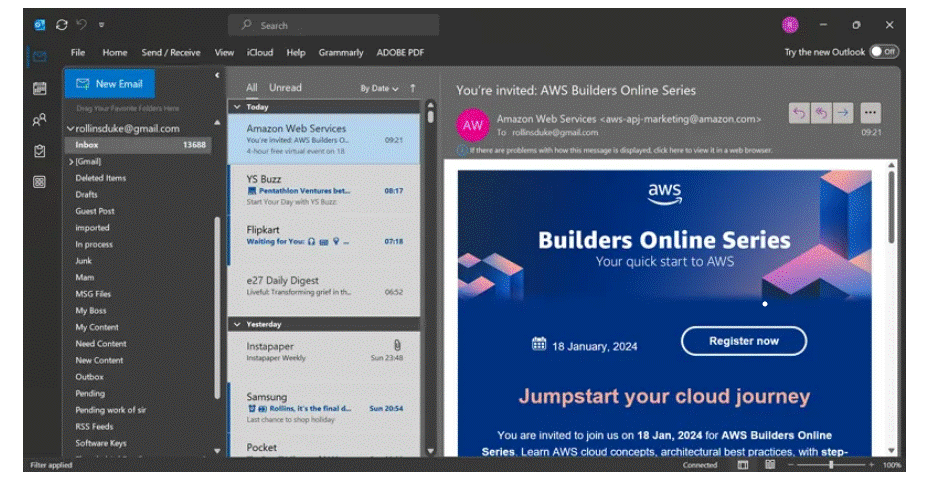Click the zoom slider handle
The width and height of the screenshot is (927, 482).
831,465
